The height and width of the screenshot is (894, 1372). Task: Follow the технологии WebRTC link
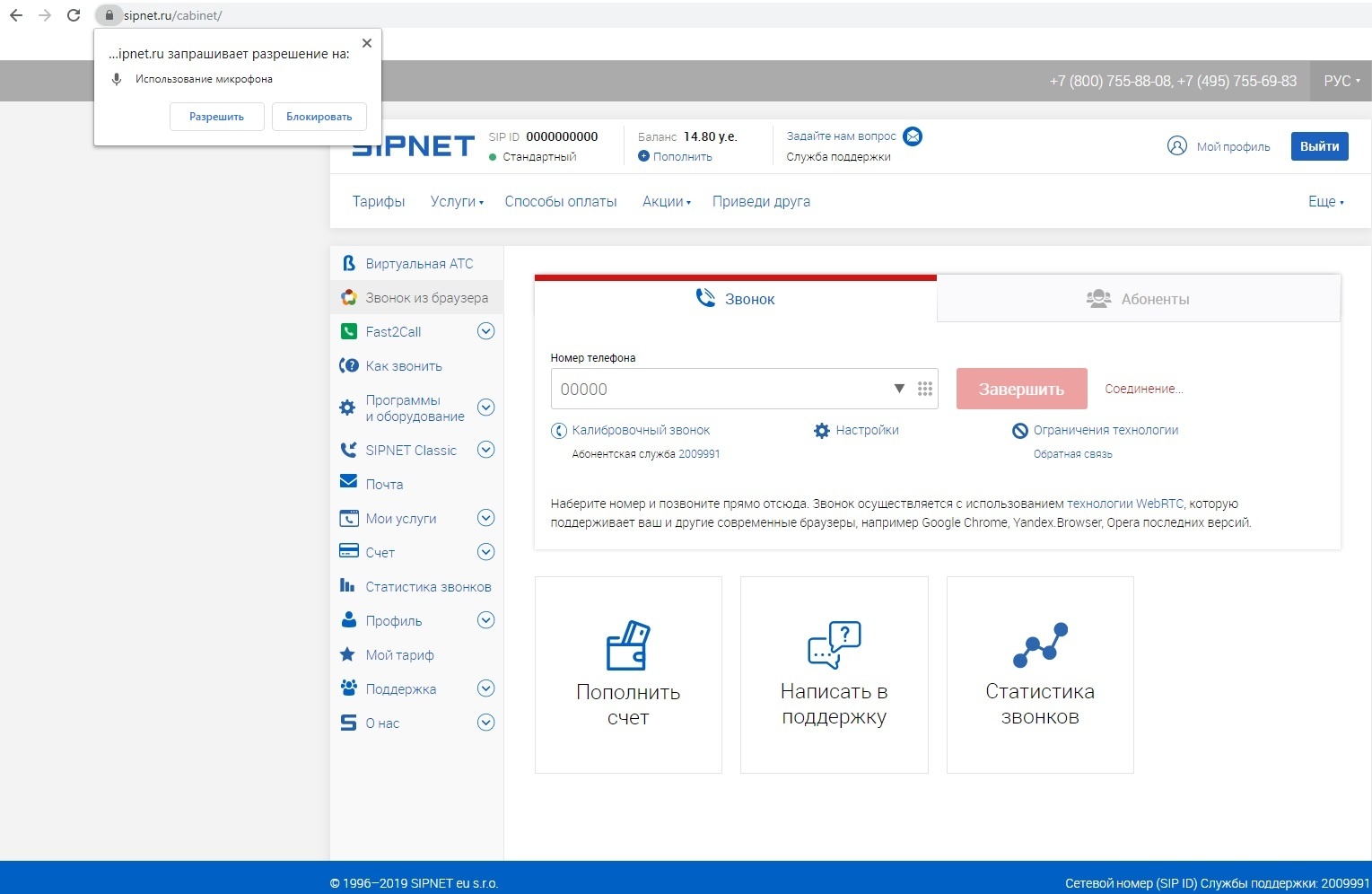[1125, 504]
